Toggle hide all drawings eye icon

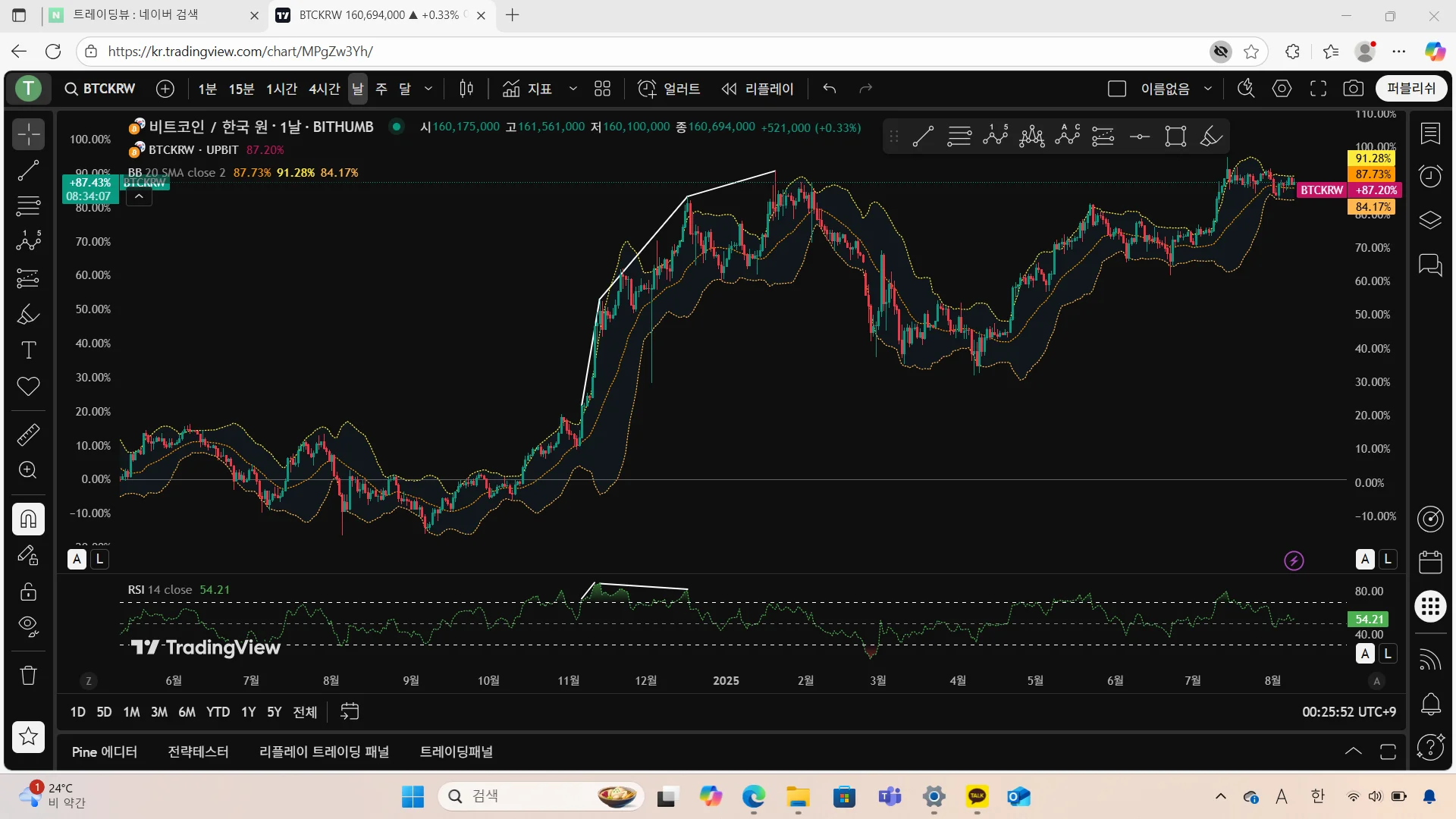tap(28, 626)
